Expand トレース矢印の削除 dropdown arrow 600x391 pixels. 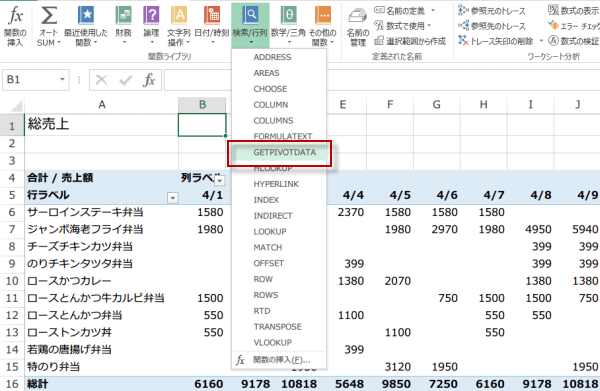point(541,41)
